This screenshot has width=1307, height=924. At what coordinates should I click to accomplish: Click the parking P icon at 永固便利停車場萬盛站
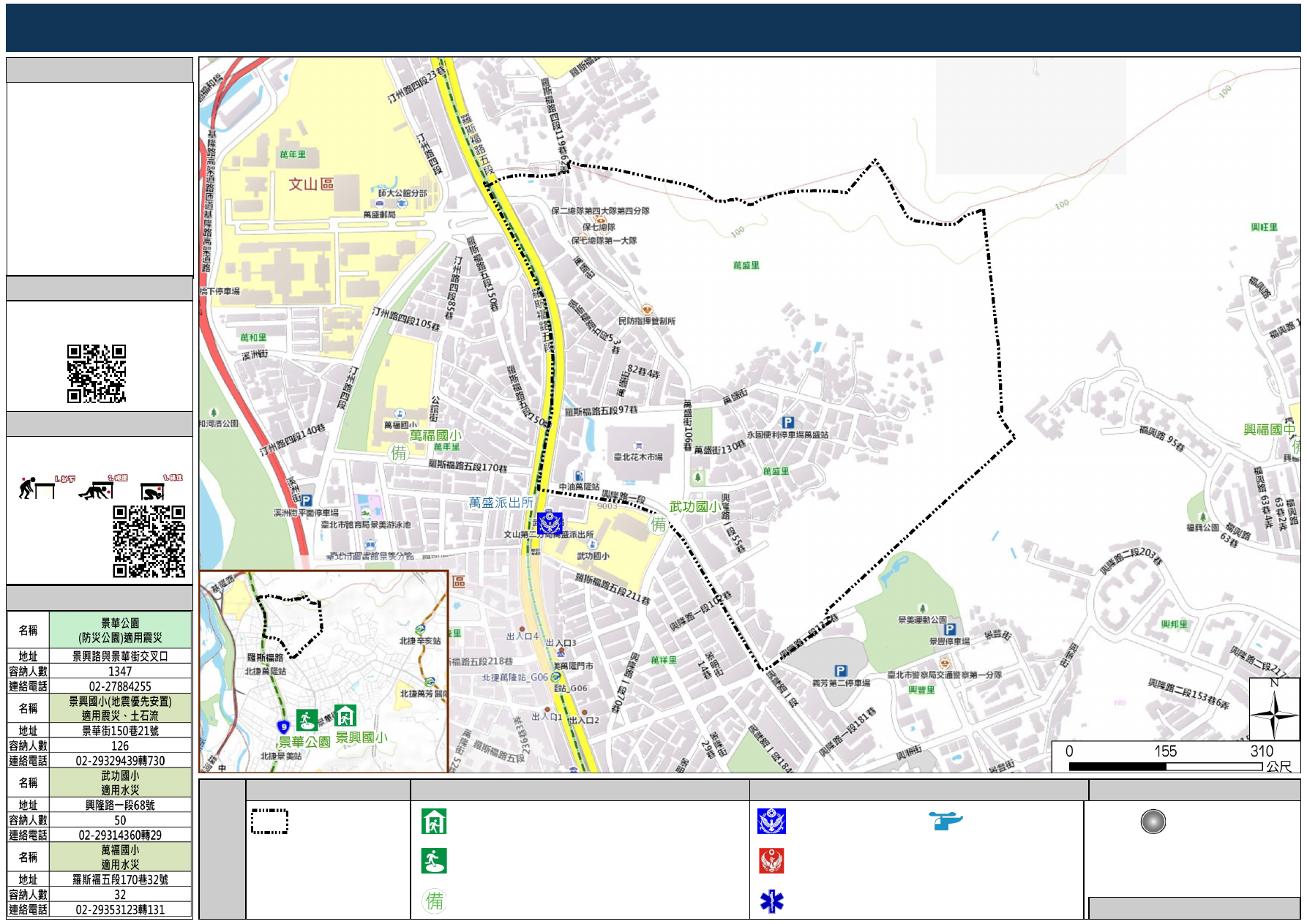click(x=787, y=422)
